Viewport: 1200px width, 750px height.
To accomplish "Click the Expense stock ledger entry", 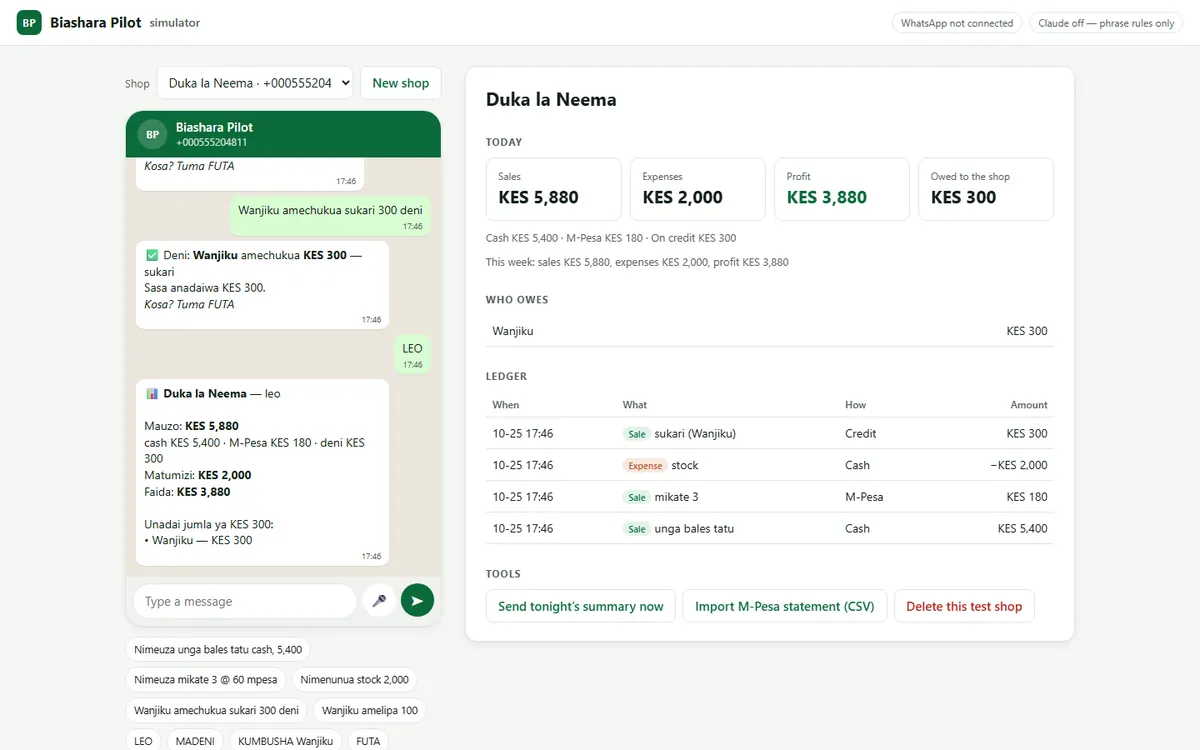I will click(770, 465).
